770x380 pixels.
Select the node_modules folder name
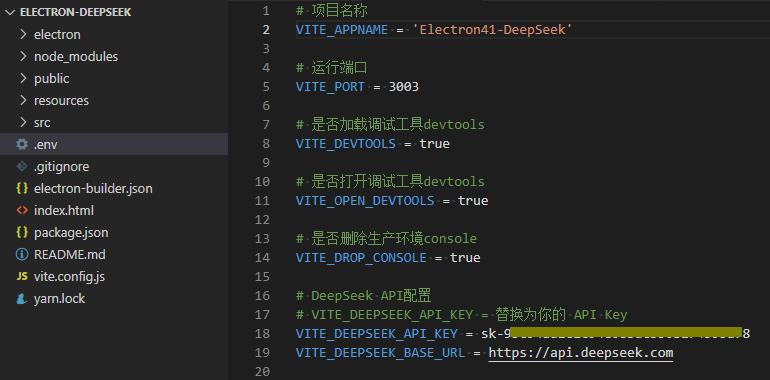tap(76, 56)
